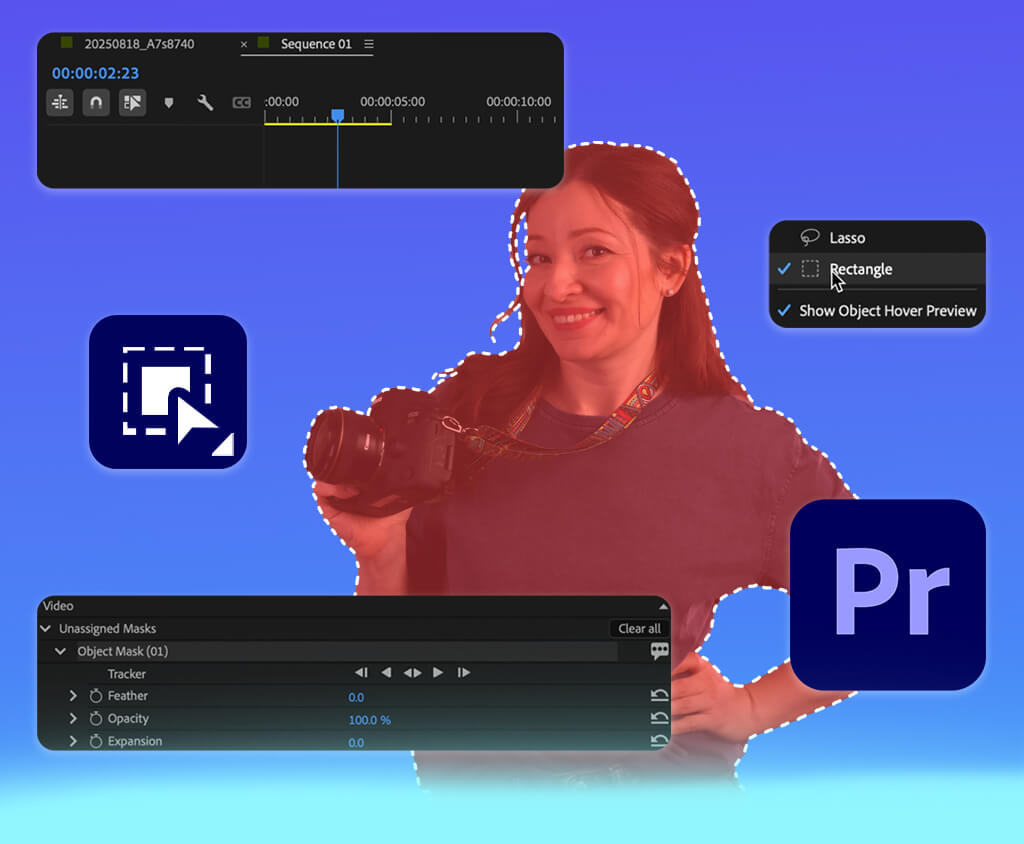Toggle the Feather stopwatch animation
The image size is (1024, 844).
pos(96,696)
